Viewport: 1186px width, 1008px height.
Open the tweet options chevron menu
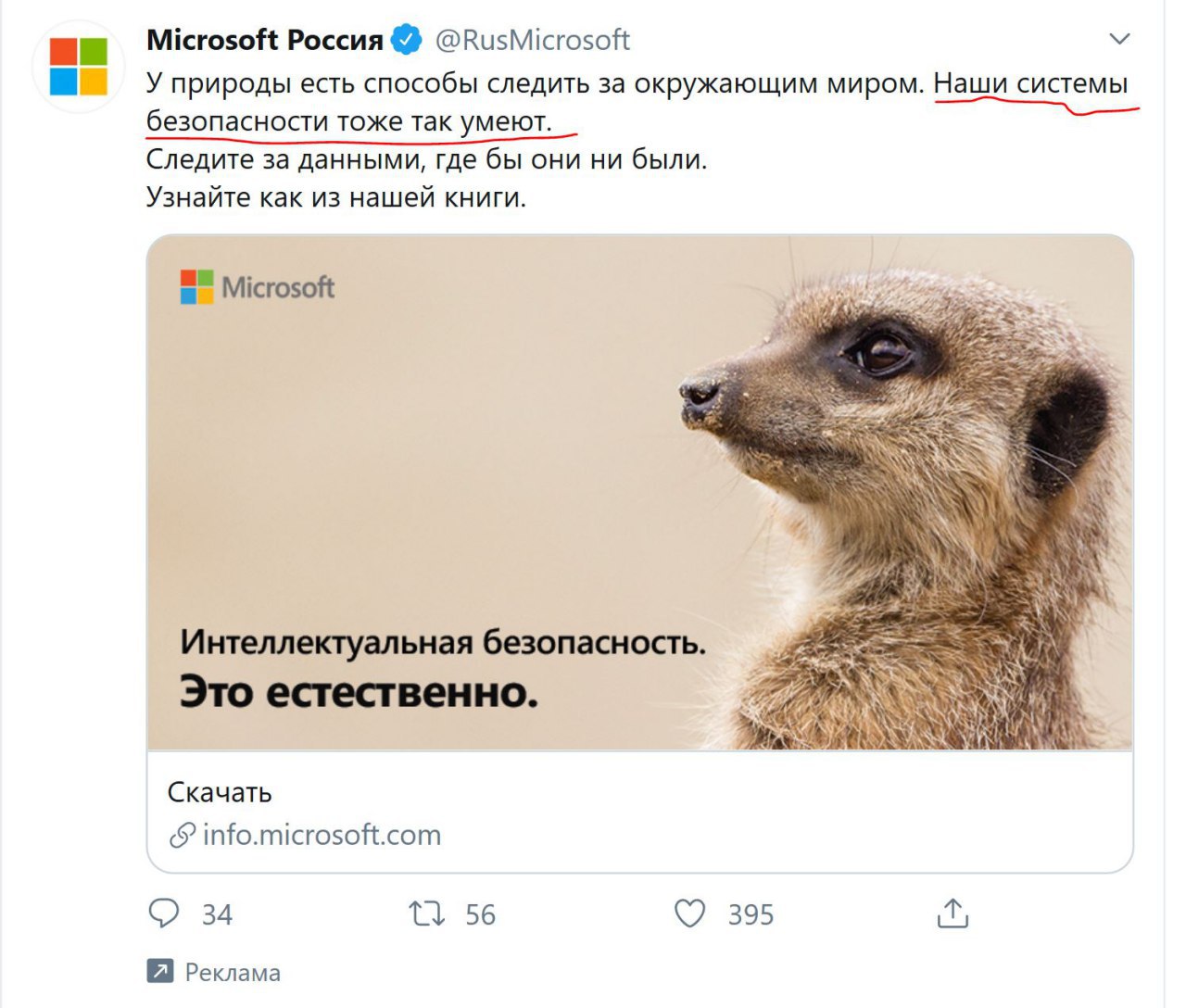pos(1119,39)
